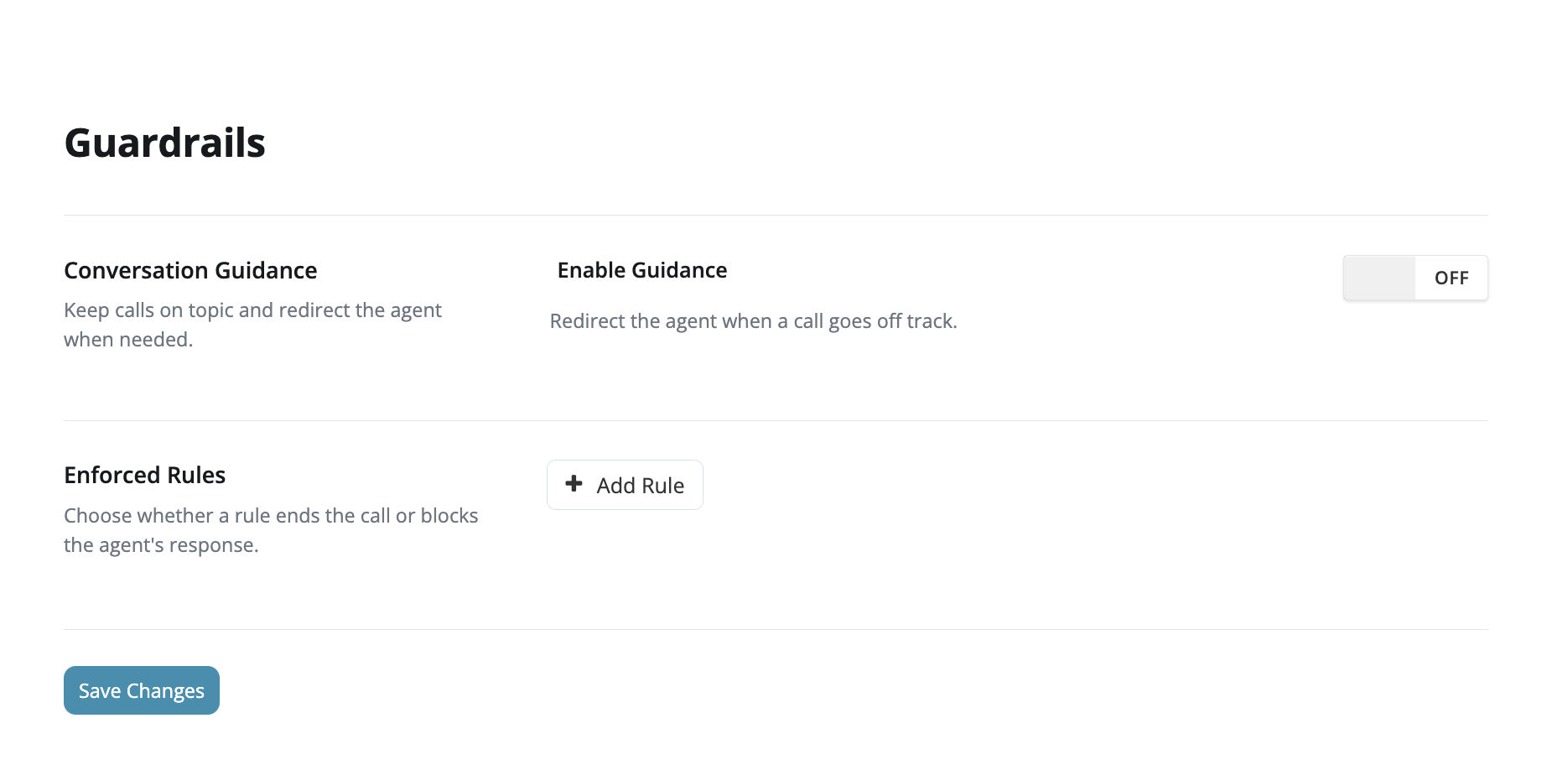
Task: Click the divider above Enforced Rules section
Action: 776,420
